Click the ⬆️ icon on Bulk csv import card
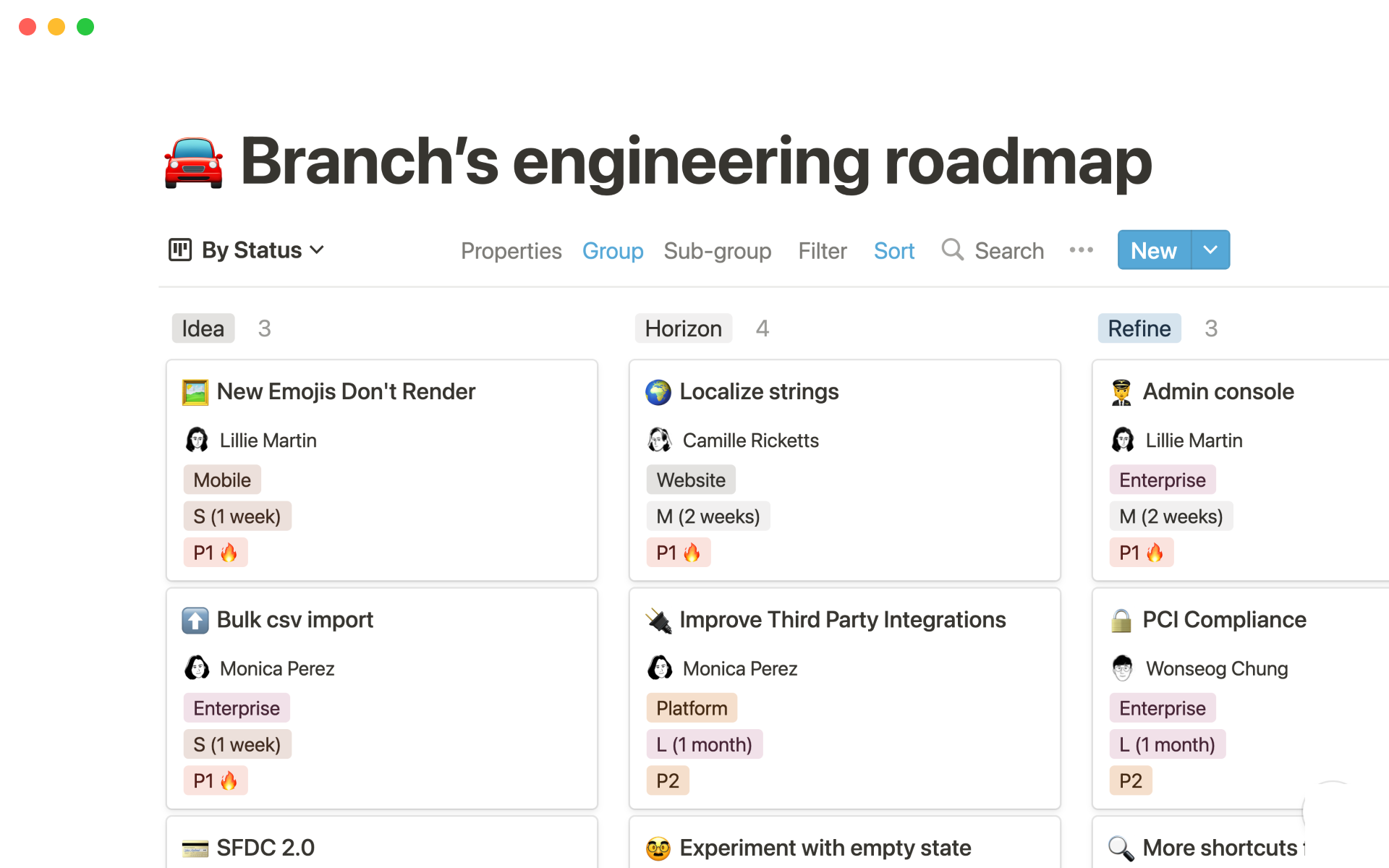 [196, 618]
